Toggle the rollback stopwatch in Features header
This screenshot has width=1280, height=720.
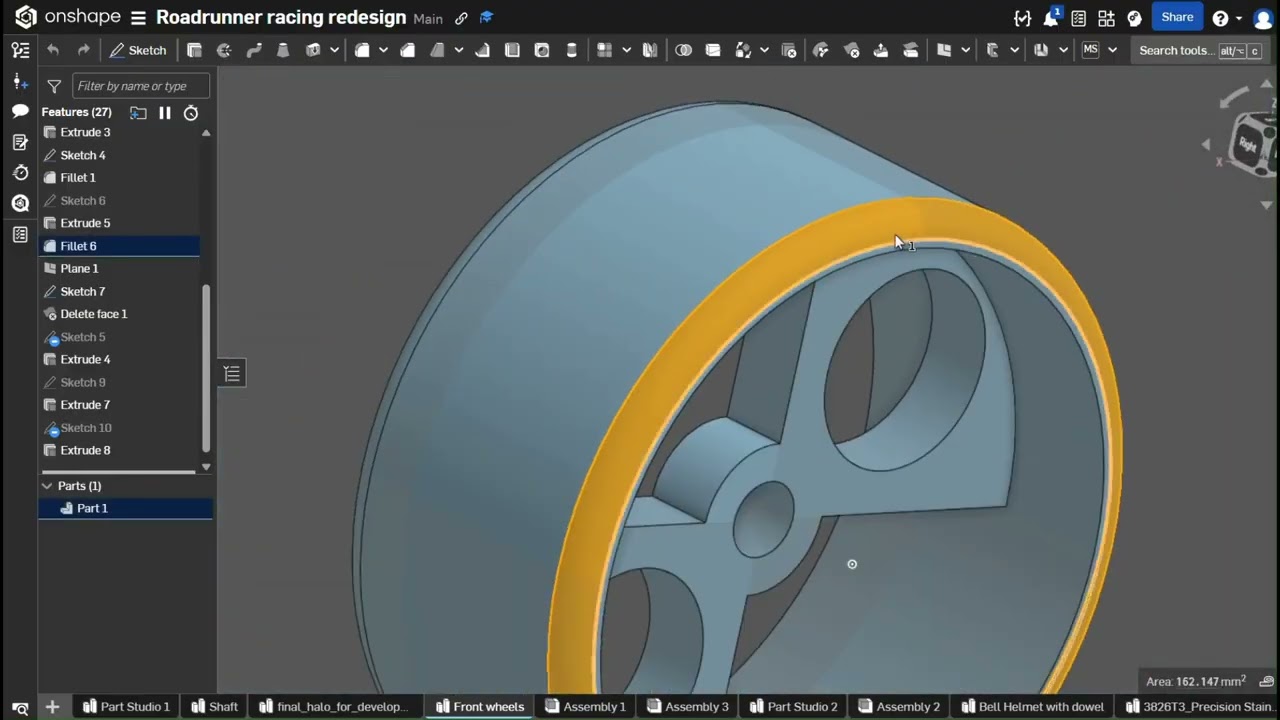point(191,113)
